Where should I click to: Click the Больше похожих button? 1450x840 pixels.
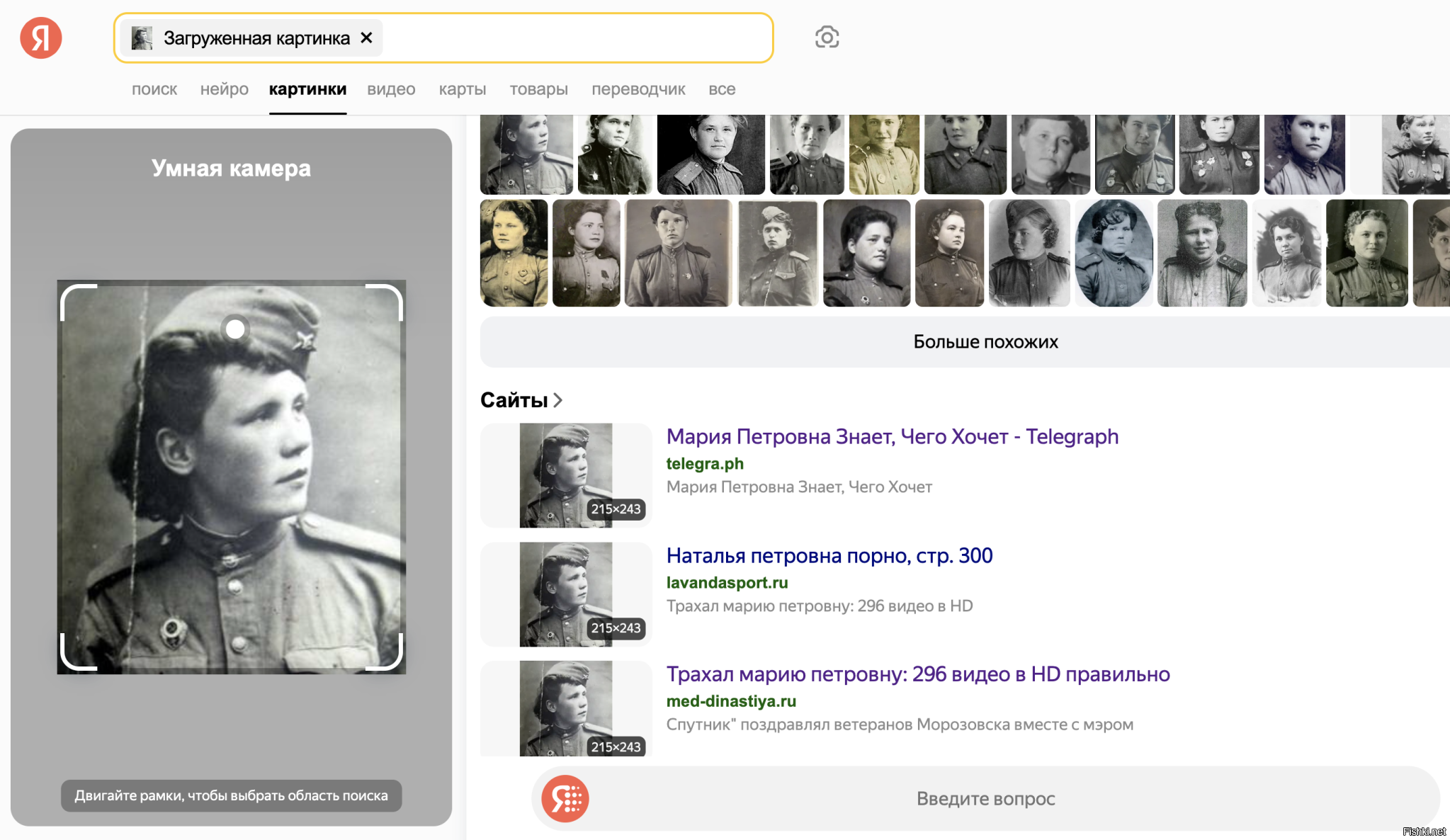(x=985, y=342)
